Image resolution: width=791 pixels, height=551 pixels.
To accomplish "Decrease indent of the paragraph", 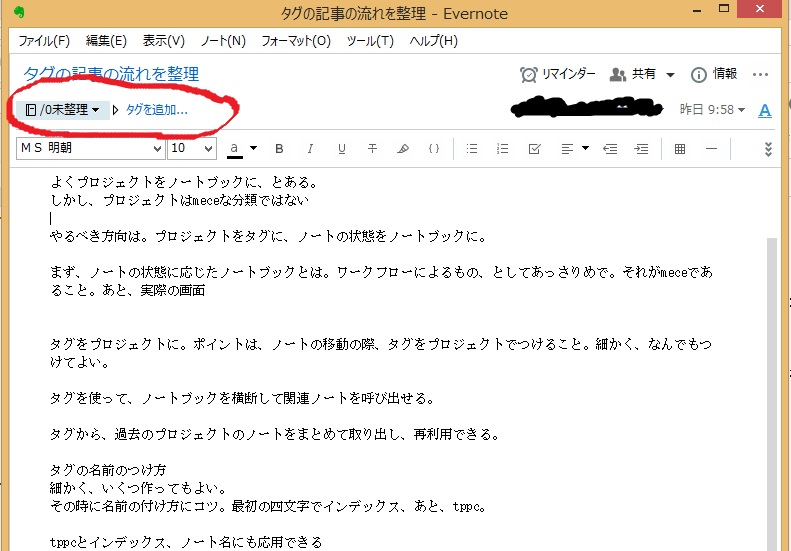I will (x=610, y=149).
